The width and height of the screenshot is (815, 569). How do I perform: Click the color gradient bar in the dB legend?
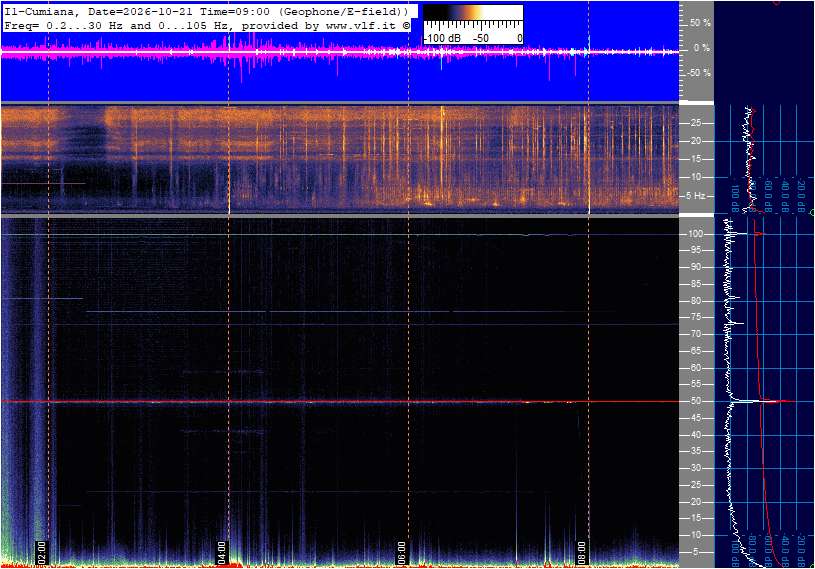tap(472, 12)
